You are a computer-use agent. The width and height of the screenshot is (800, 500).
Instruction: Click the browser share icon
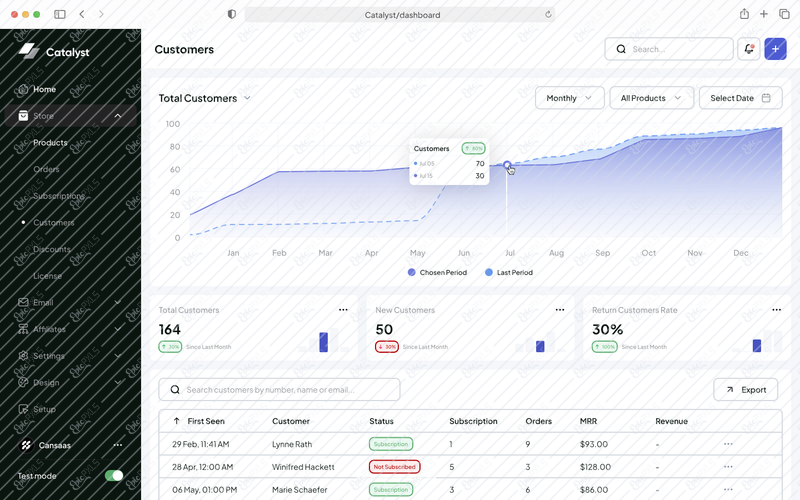[x=744, y=14]
